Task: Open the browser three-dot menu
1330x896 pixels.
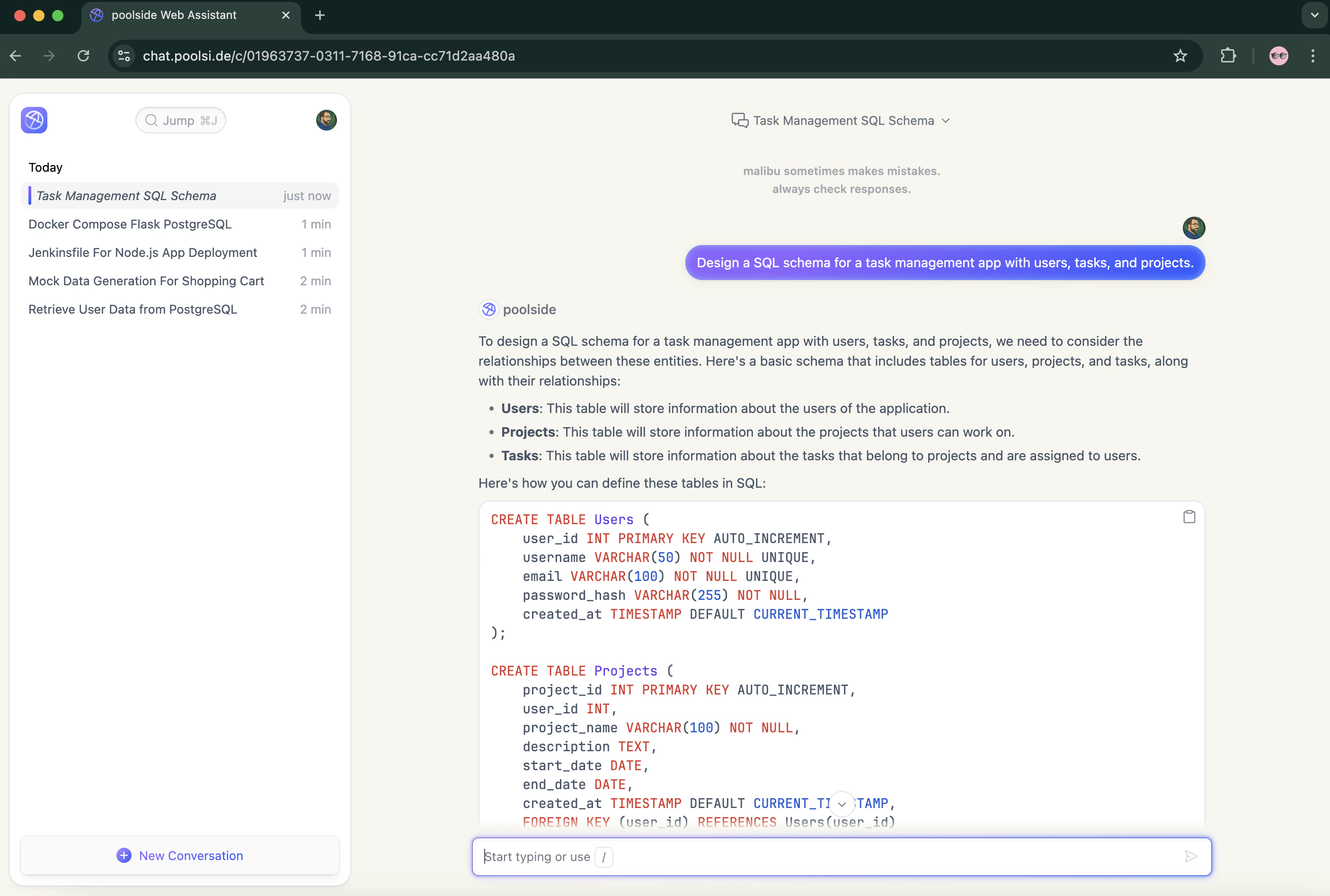Action: coord(1313,55)
